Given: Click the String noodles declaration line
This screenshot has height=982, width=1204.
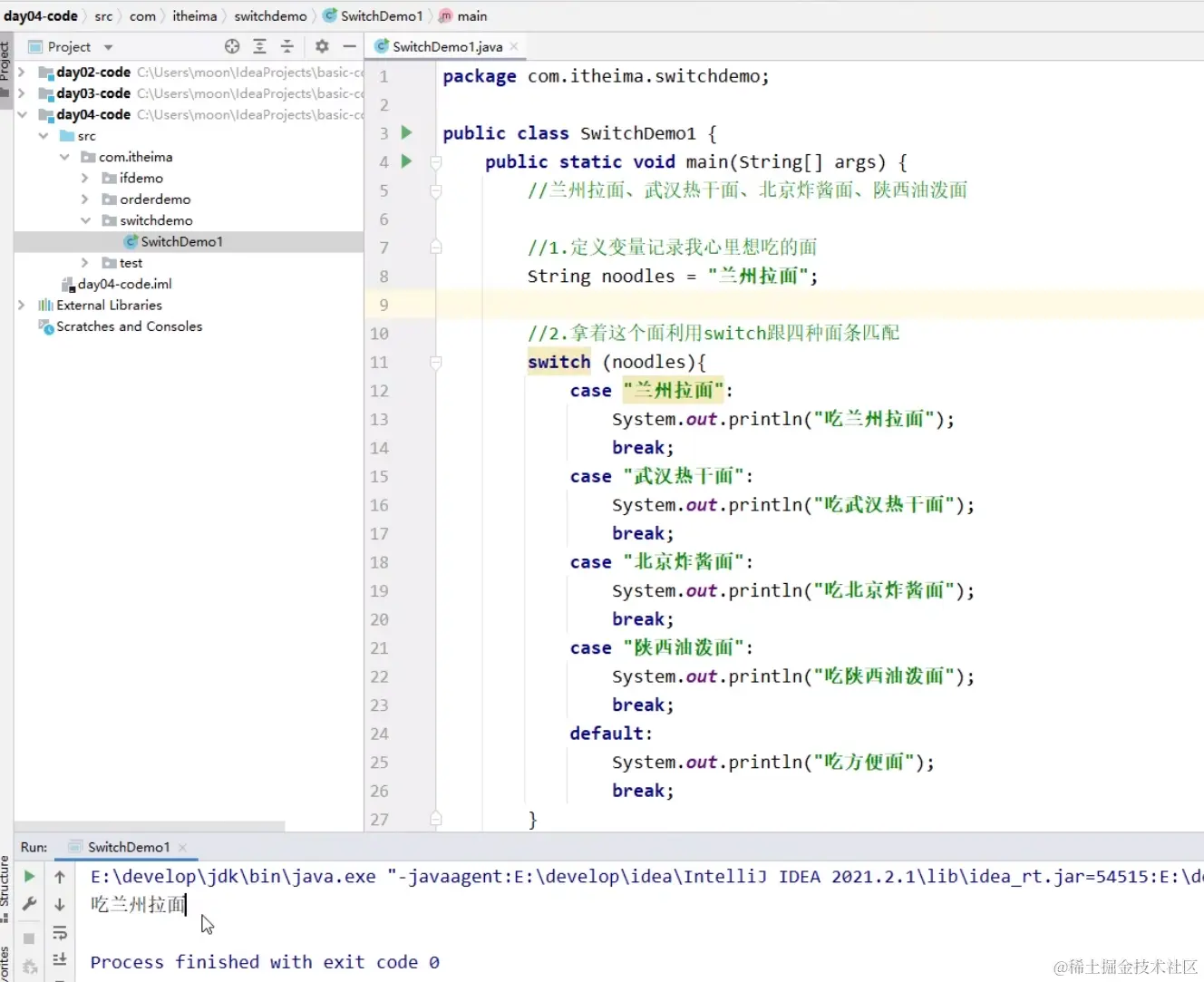Looking at the screenshot, I should pyautogui.click(x=673, y=276).
